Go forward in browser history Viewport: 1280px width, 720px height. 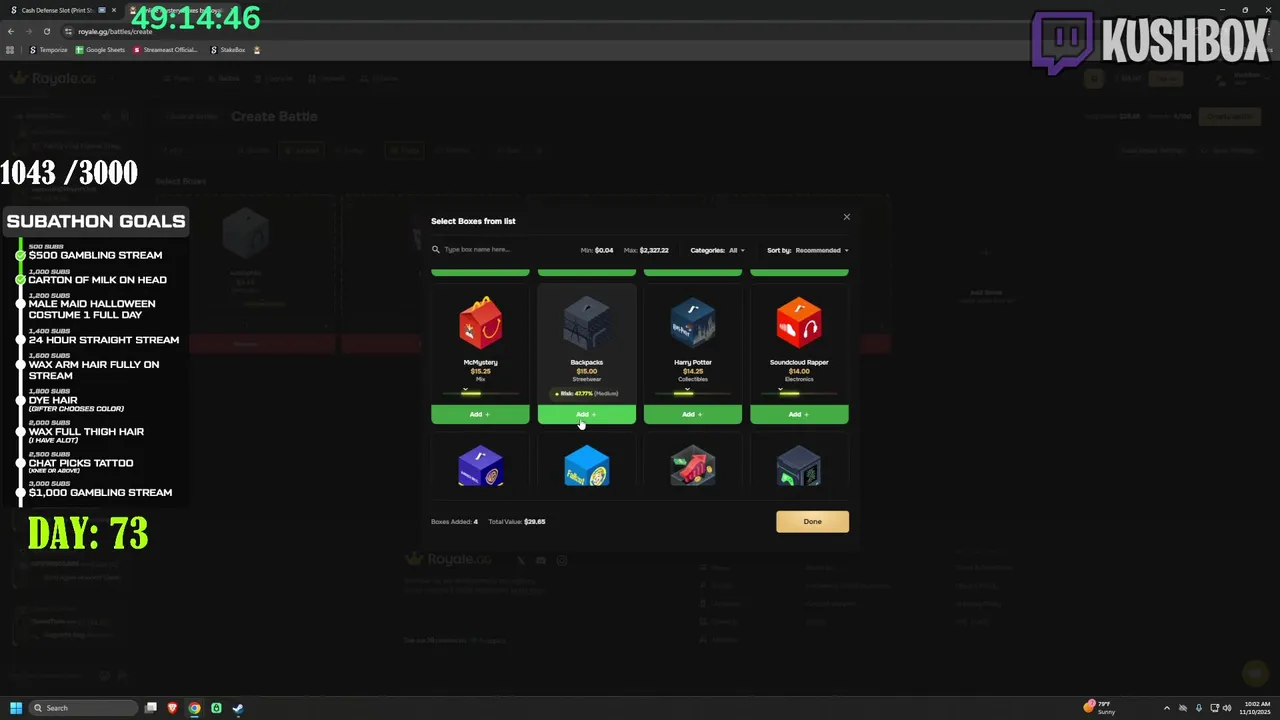click(28, 31)
